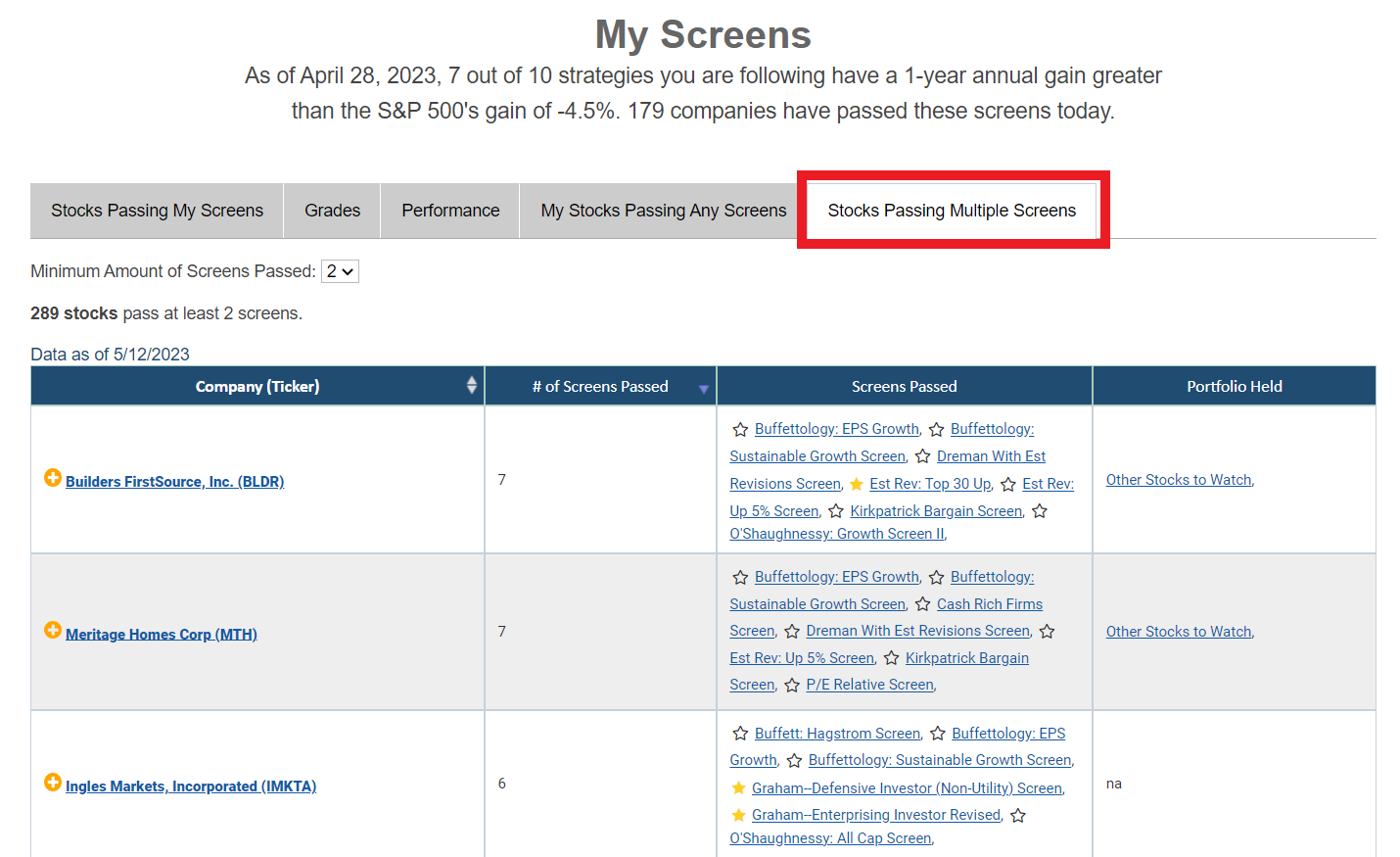This screenshot has height=857, width=1400.
Task: Sort table by Company (Ticker) arrows
Action: click(x=471, y=386)
